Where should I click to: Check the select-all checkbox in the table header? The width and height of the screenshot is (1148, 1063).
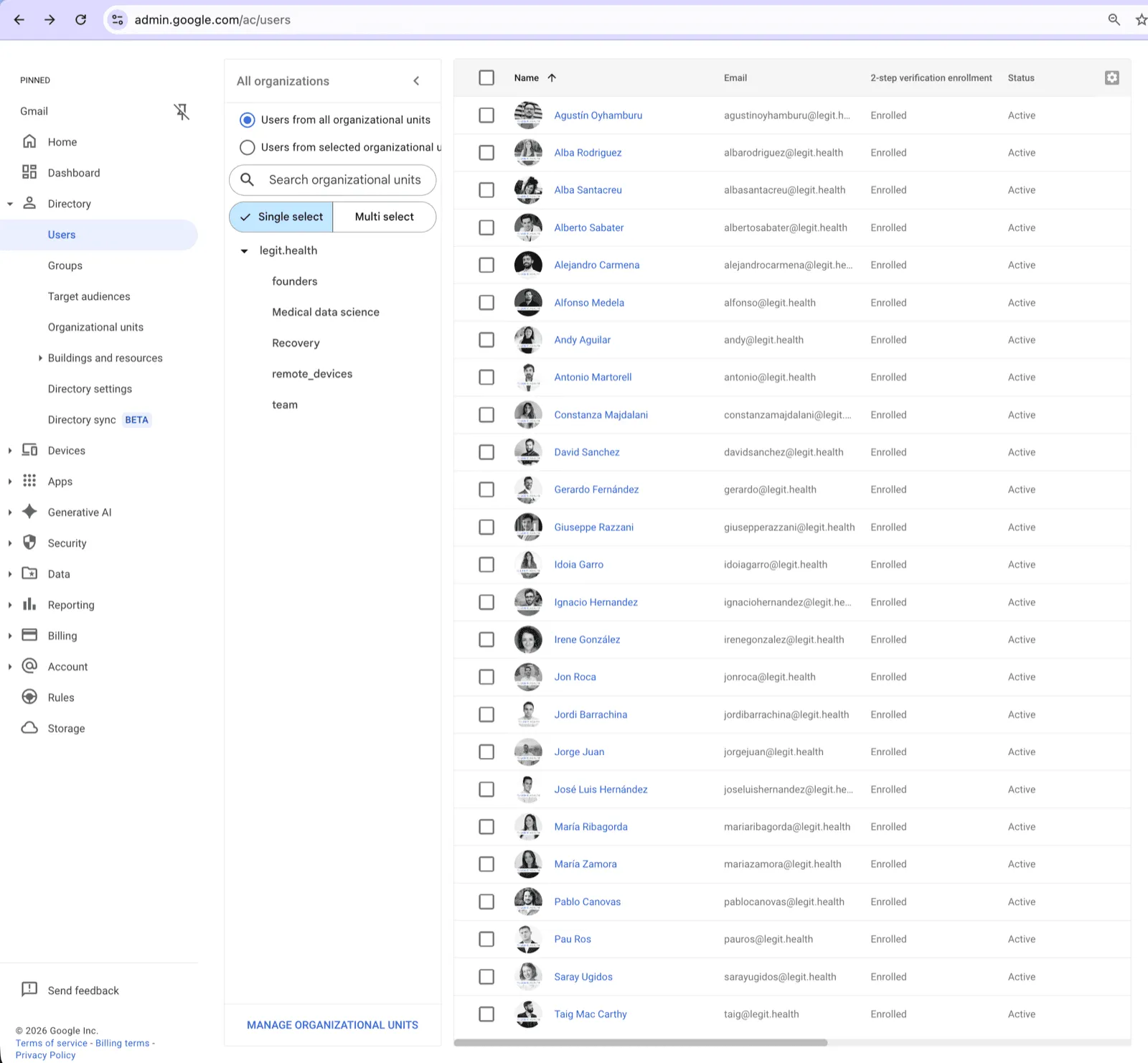(486, 77)
